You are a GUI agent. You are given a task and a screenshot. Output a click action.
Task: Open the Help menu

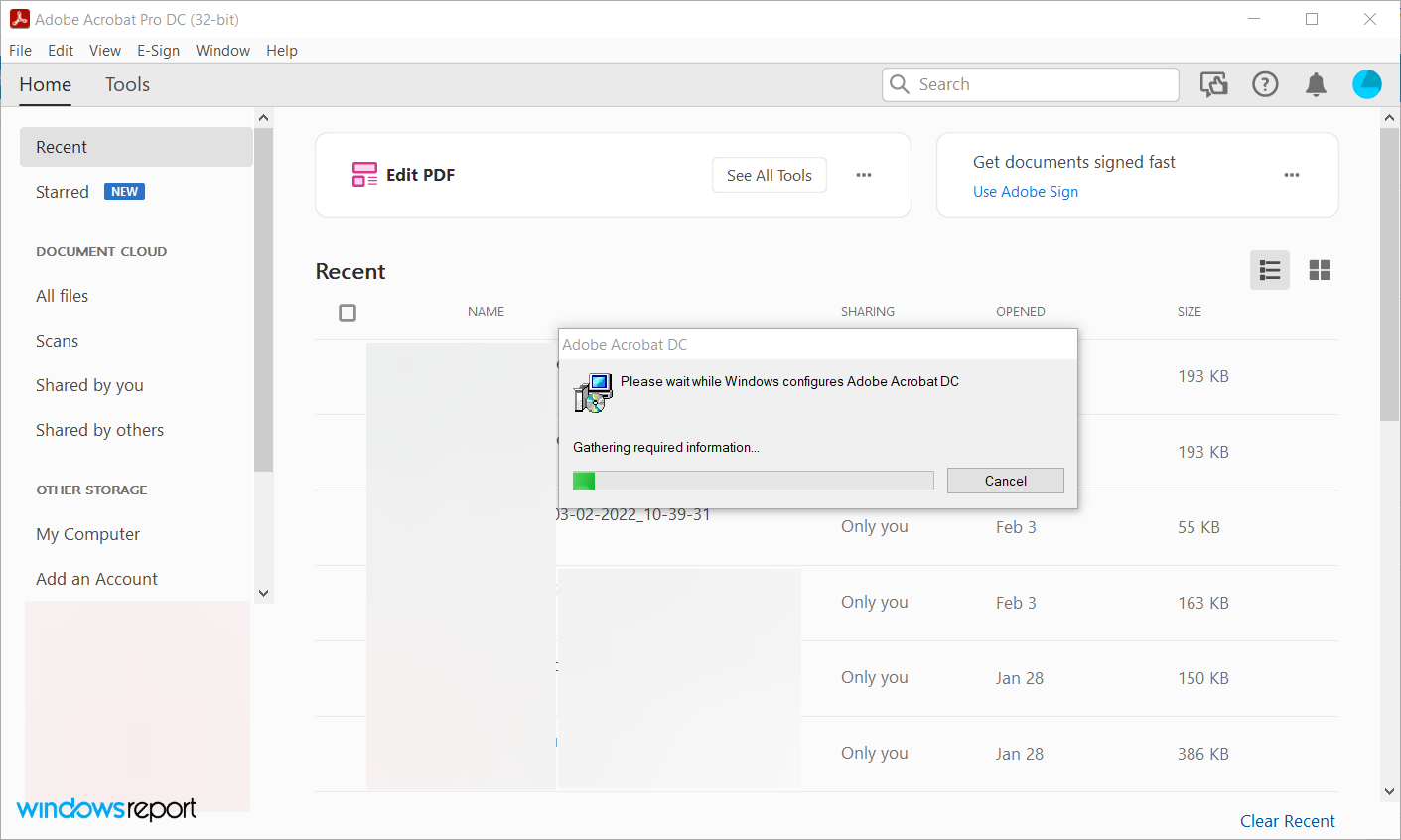pyautogui.click(x=282, y=51)
